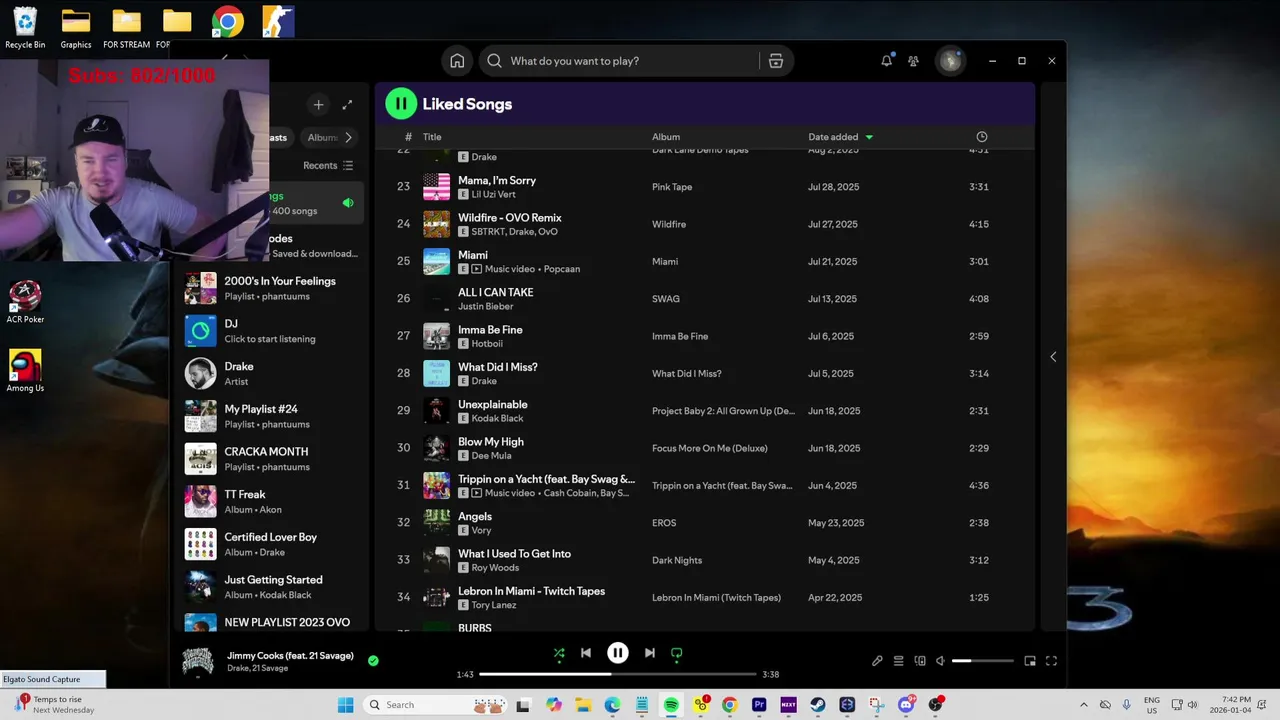Pause playback in the bottom player

pos(618,653)
